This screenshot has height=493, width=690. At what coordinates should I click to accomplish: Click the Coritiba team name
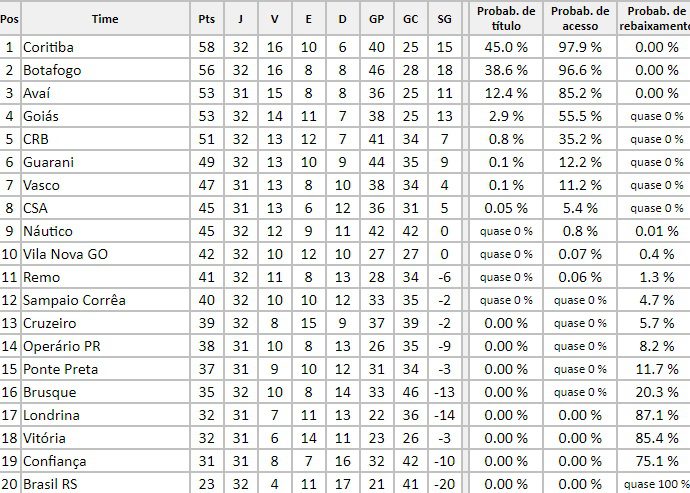point(48,47)
